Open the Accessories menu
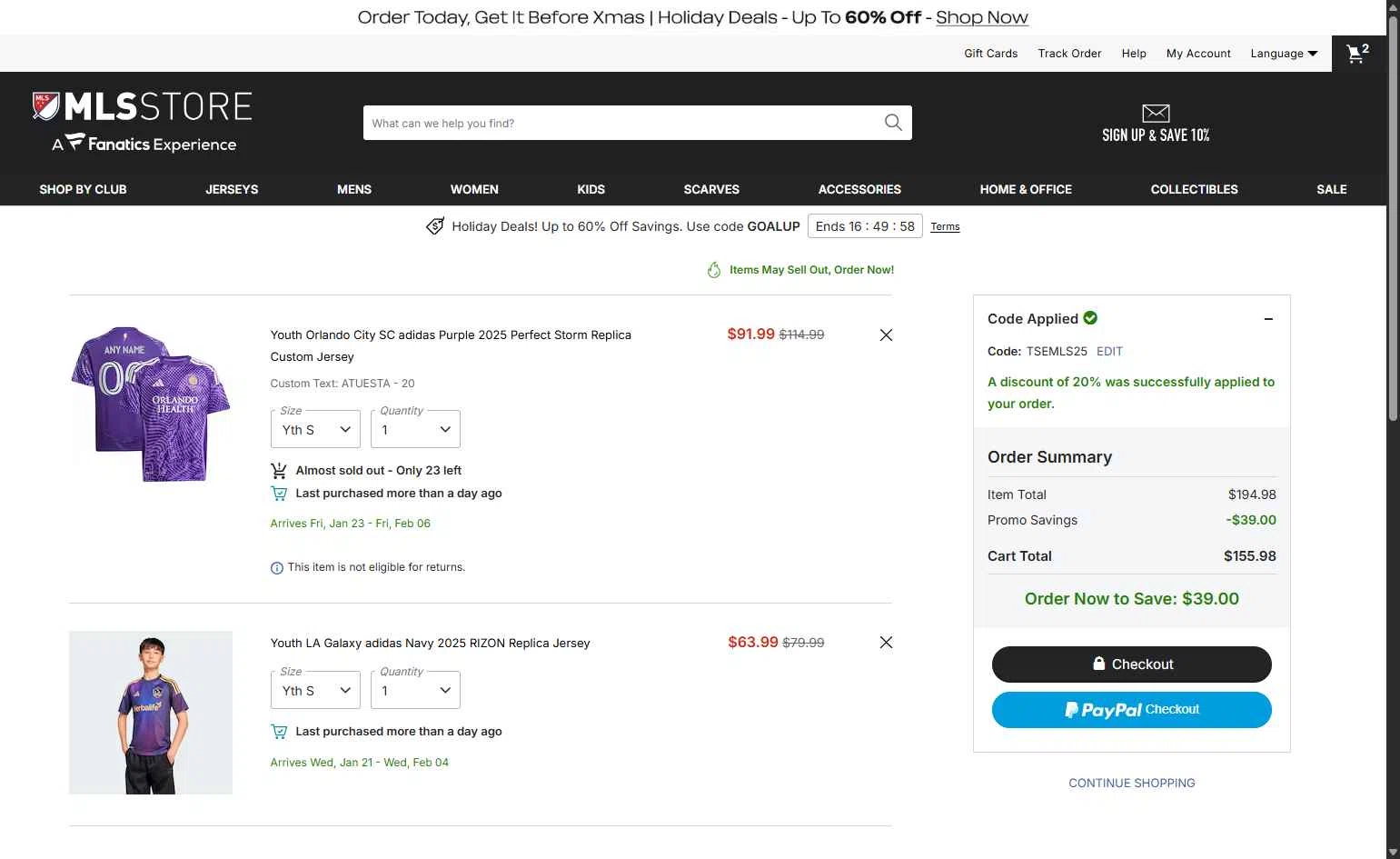 point(859,189)
